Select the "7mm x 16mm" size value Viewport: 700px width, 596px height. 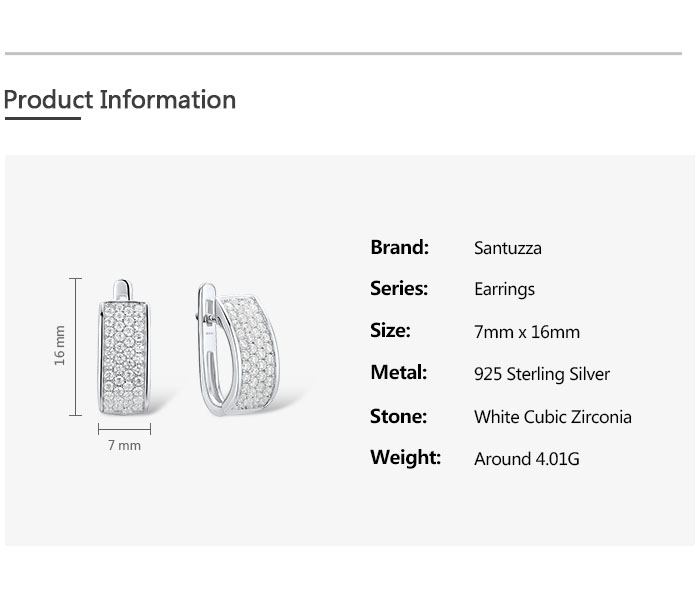[527, 332]
